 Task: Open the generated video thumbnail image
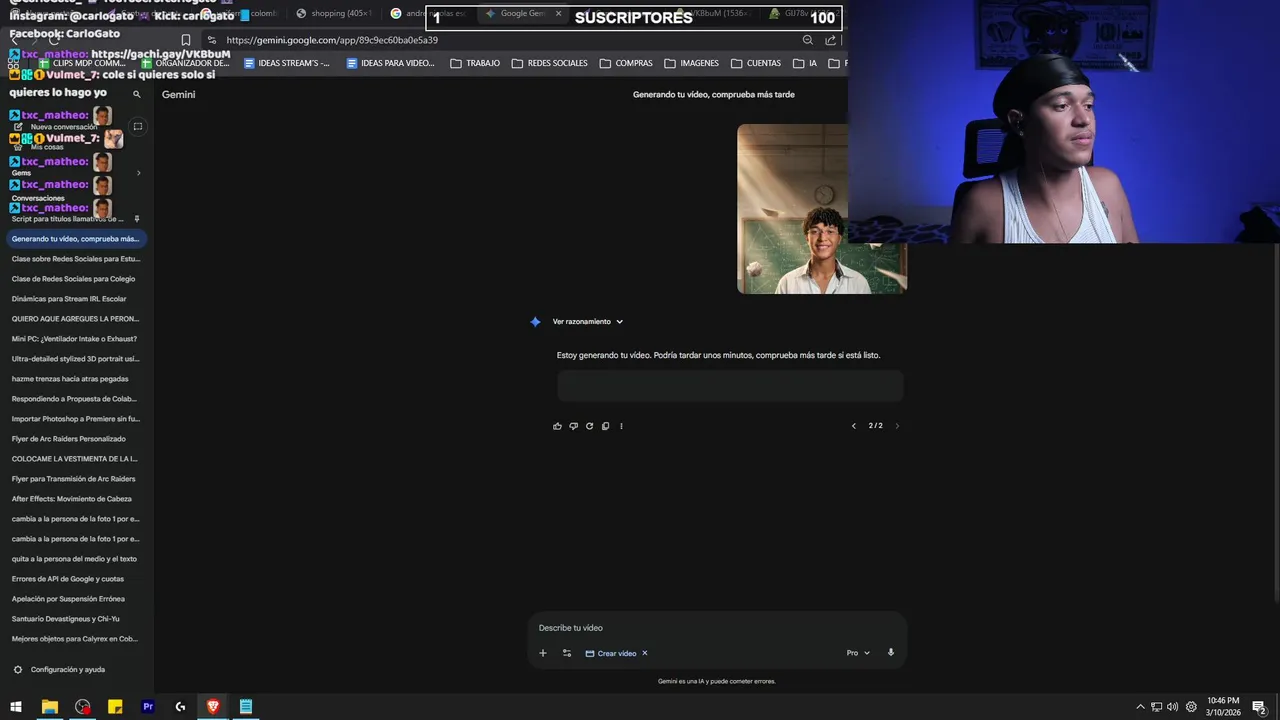click(822, 209)
